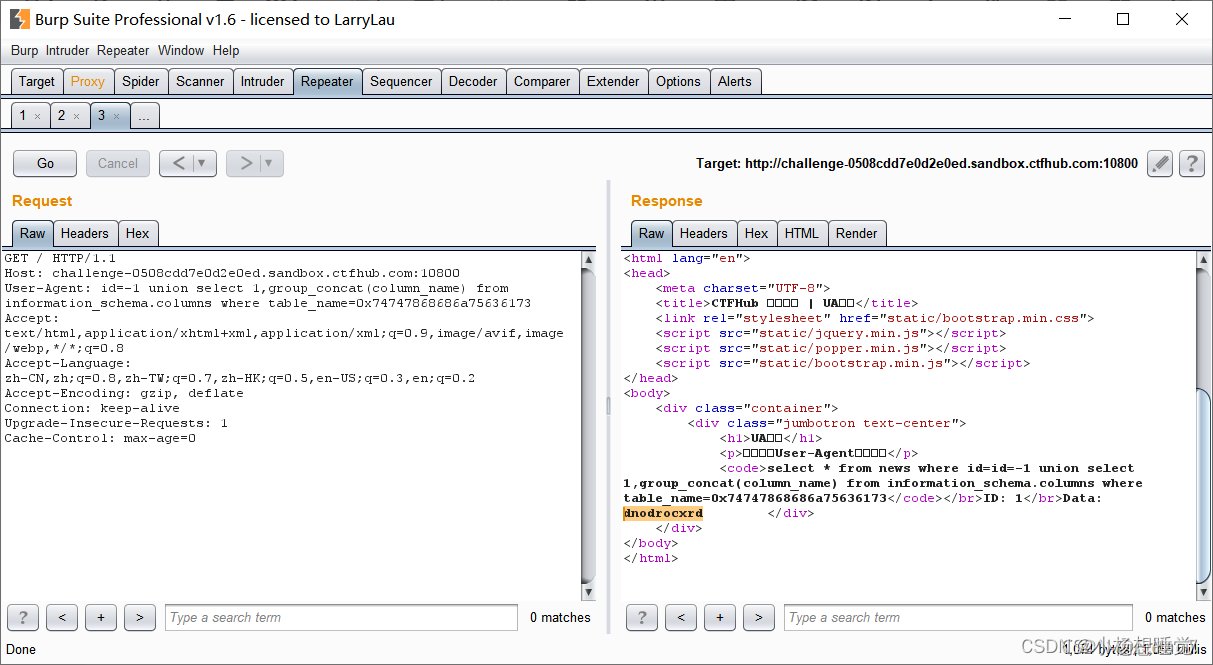
Task: Click request search plus options button
Action: click(101, 617)
